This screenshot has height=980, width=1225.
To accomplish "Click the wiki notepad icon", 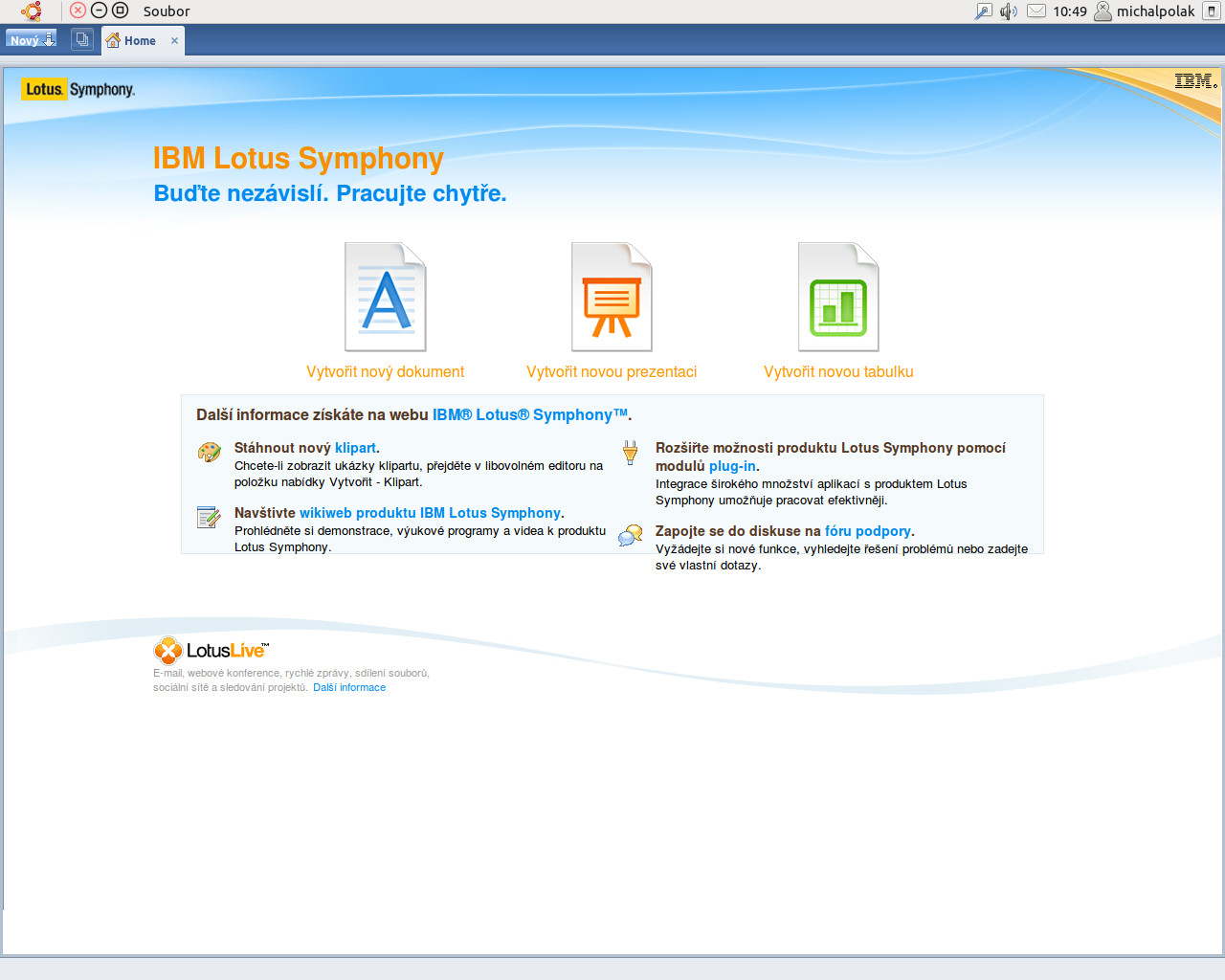I will click(x=209, y=518).
